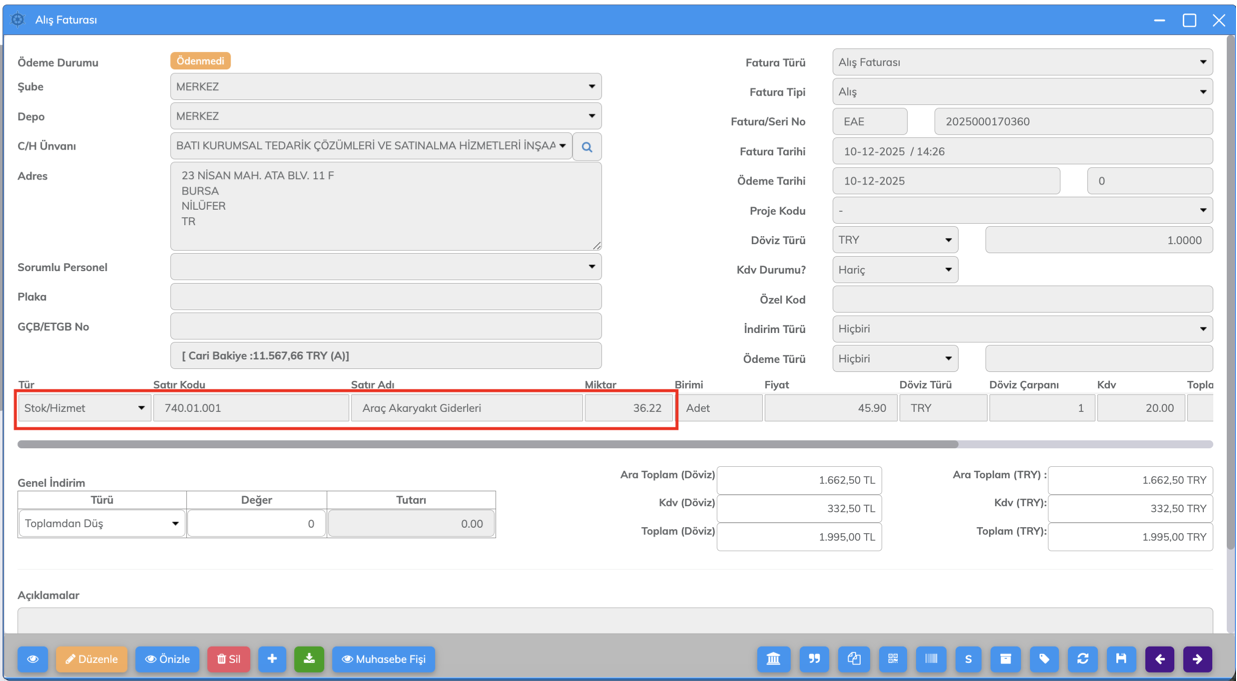Click the QR code icon button
1237x681 pixels.
(893, 659)
